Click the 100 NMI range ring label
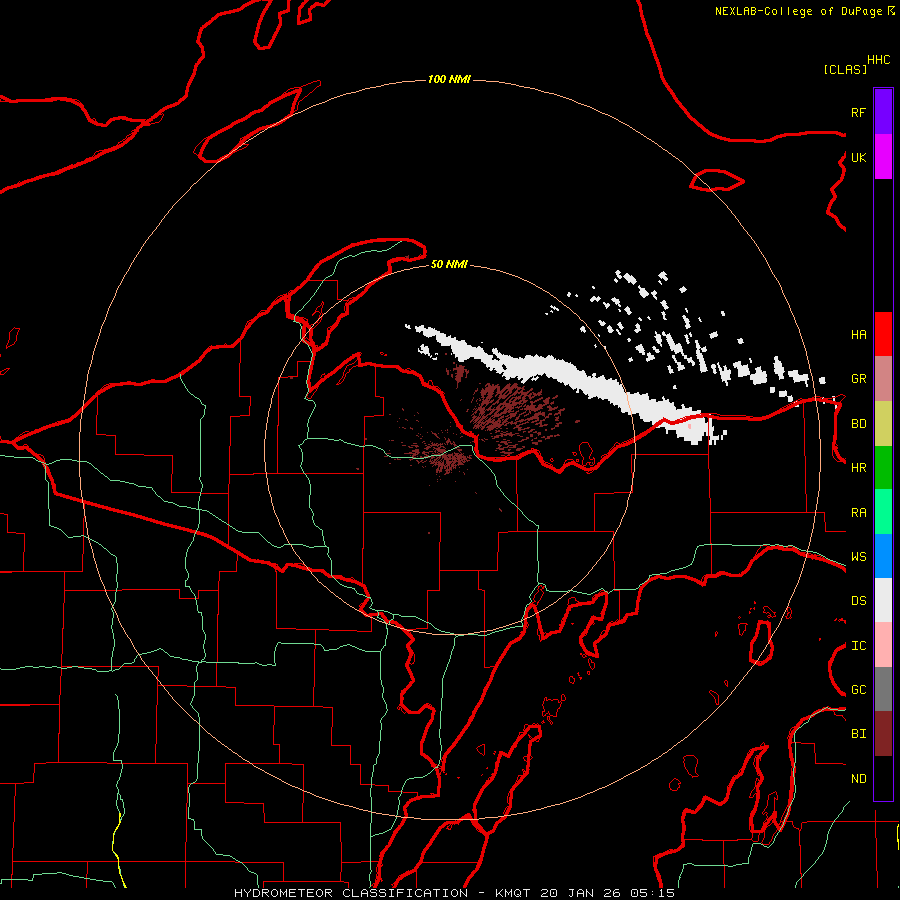The image size is (900, 900). click(x=449, y=79)
